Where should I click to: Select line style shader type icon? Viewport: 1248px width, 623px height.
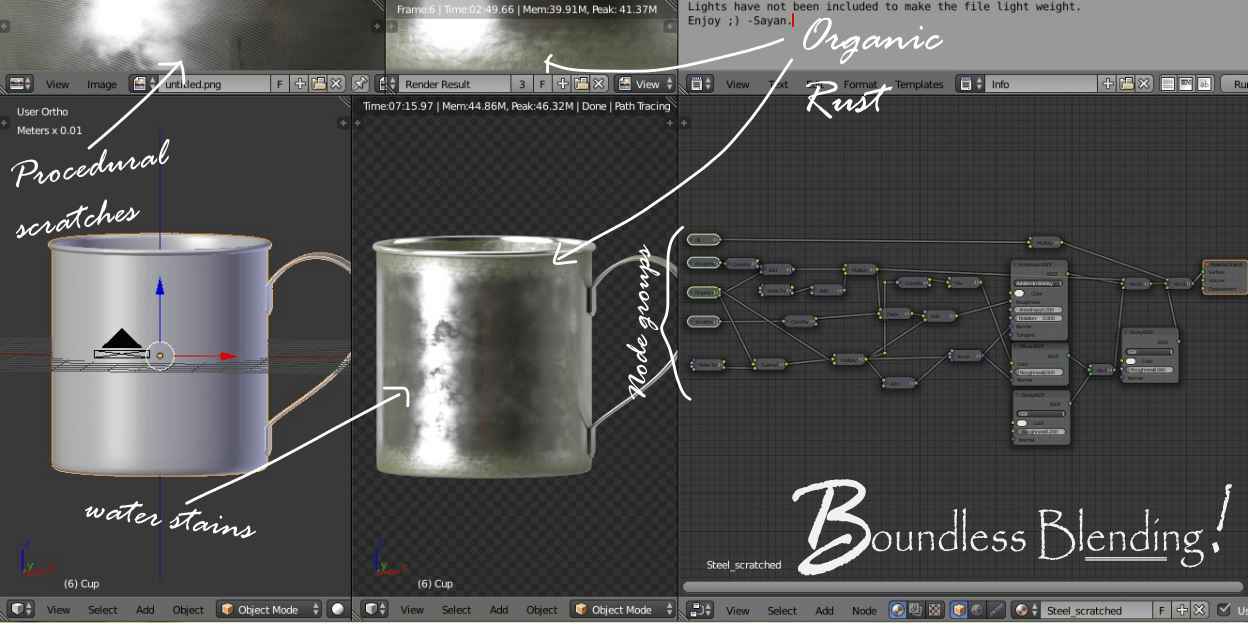tap(994, 609)
